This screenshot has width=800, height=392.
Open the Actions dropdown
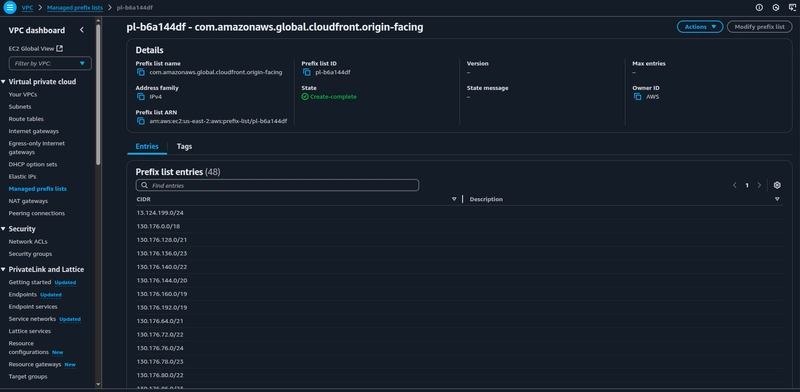coord(700,27)
